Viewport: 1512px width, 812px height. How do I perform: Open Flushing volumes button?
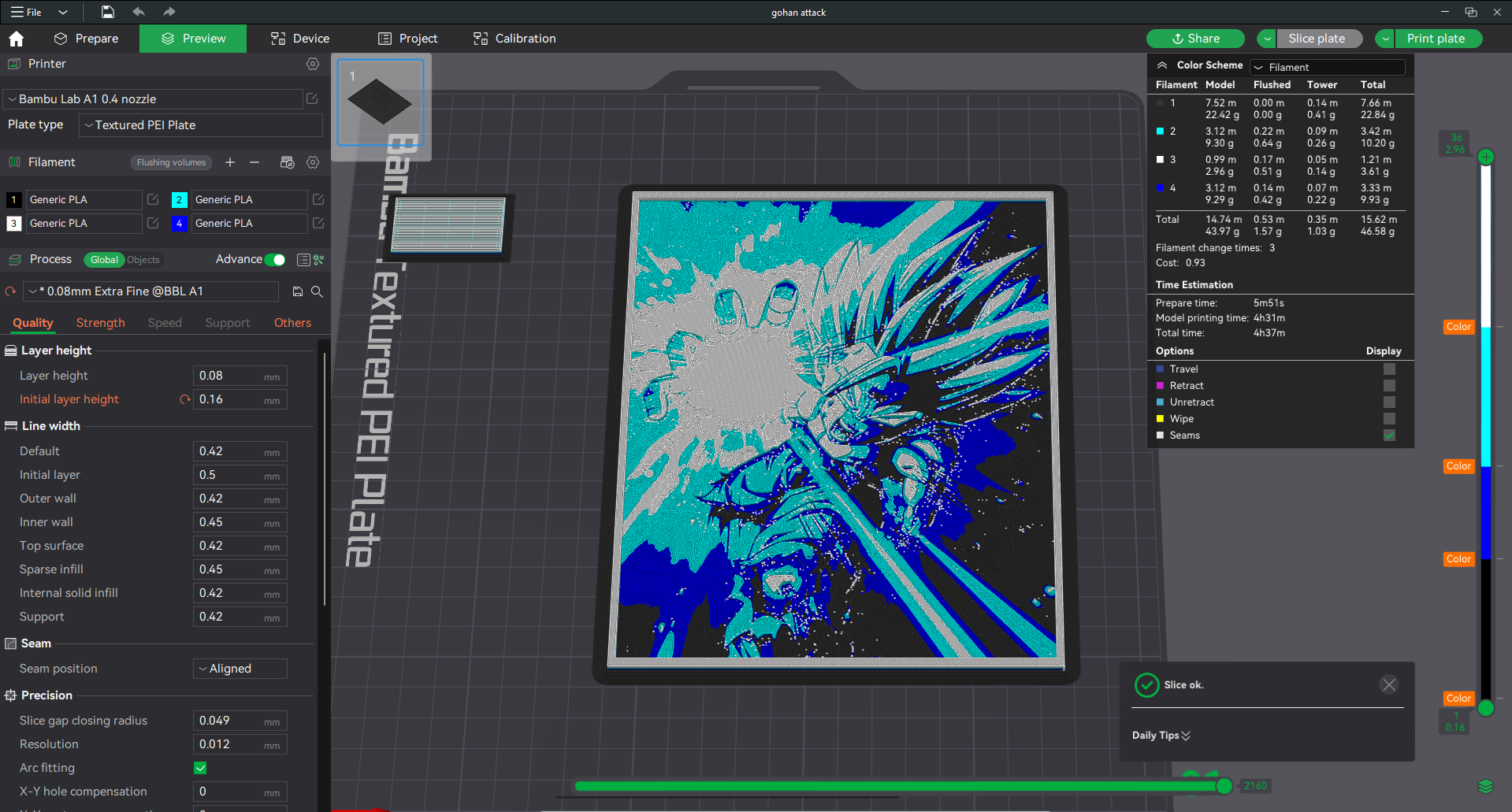pyautogui.click(x=171, y=162)
